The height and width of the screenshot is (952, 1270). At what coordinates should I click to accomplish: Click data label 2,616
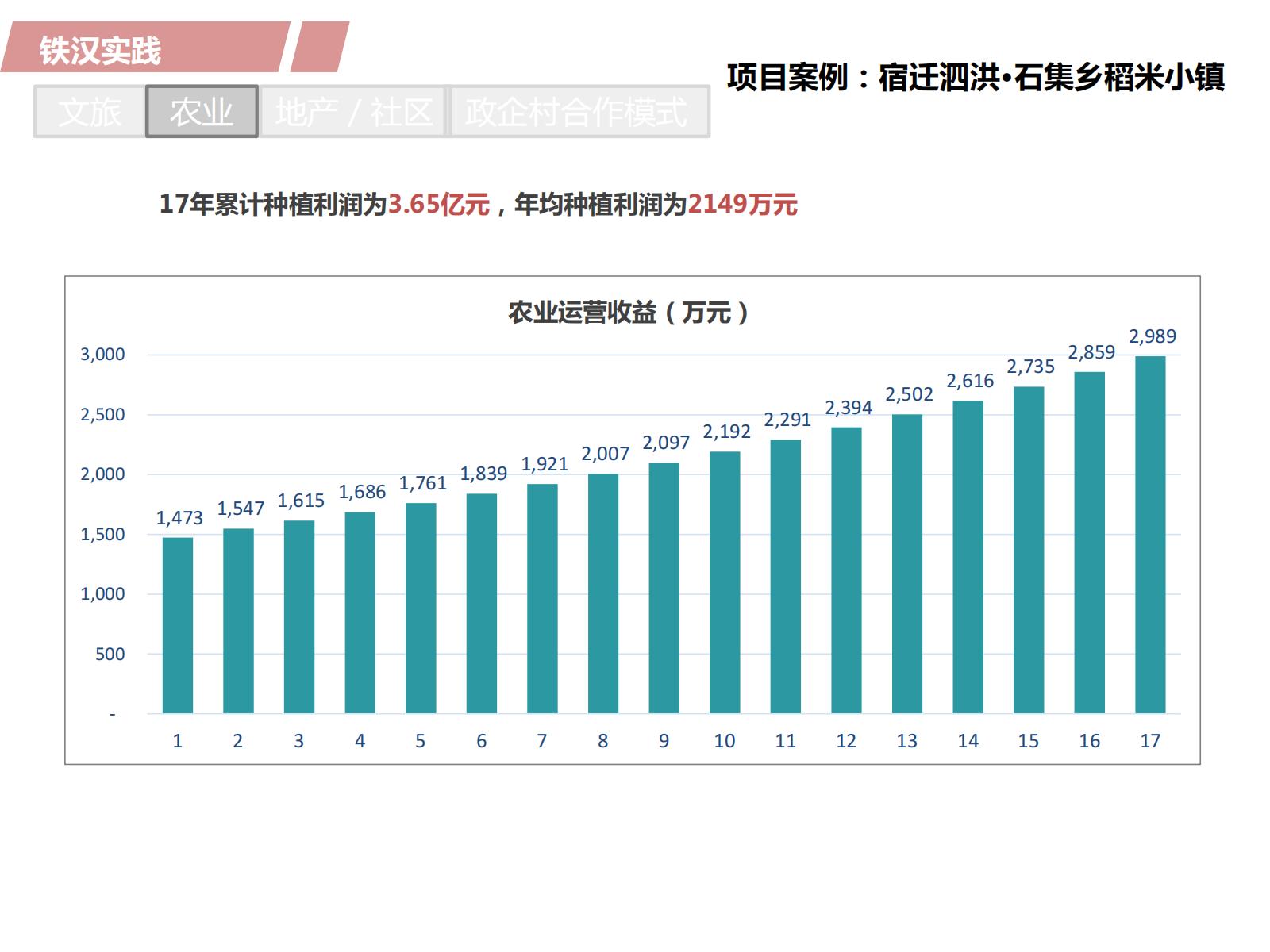pos(970,381)
